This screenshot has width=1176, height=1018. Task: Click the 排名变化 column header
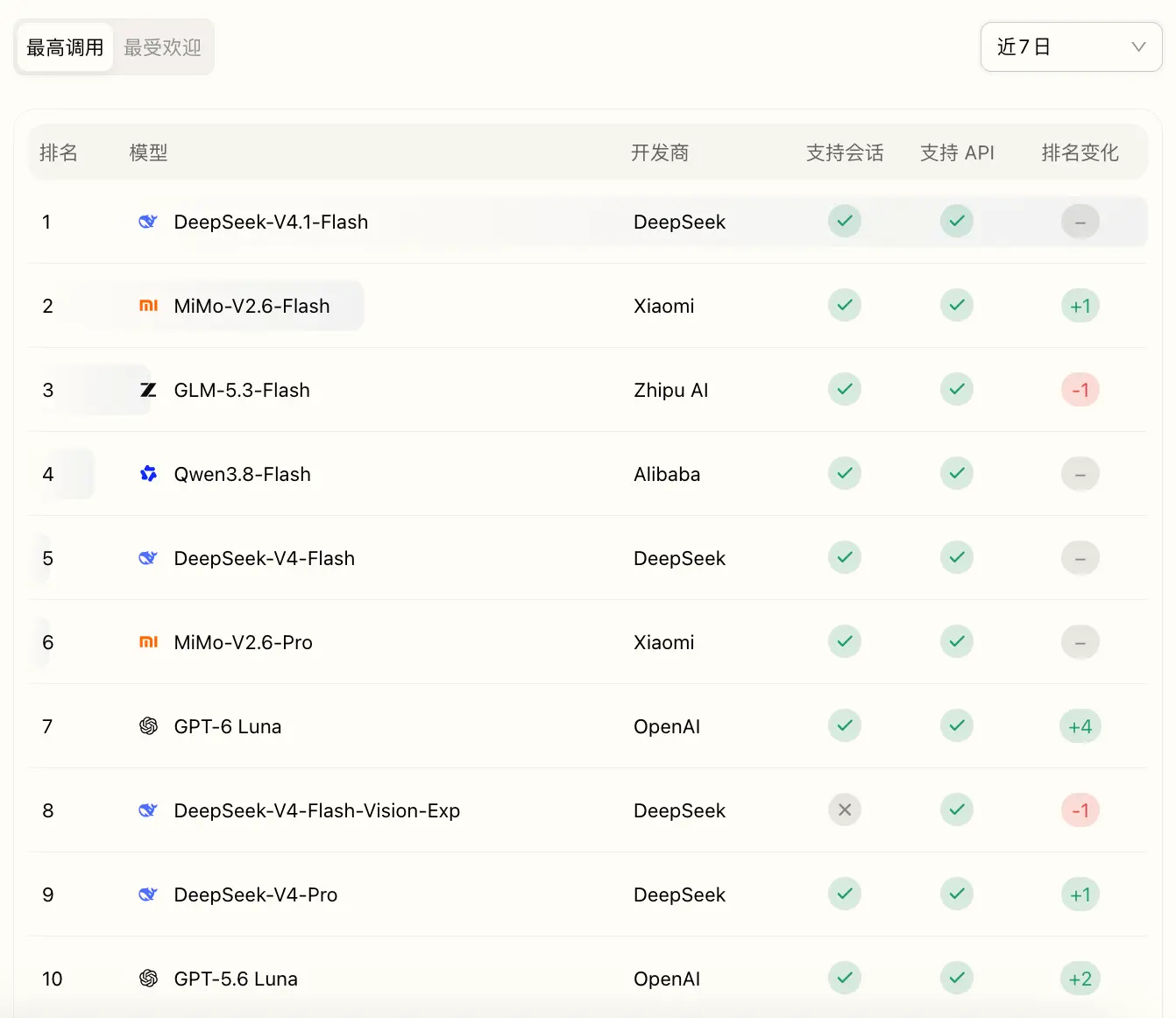pos(1080,152)
